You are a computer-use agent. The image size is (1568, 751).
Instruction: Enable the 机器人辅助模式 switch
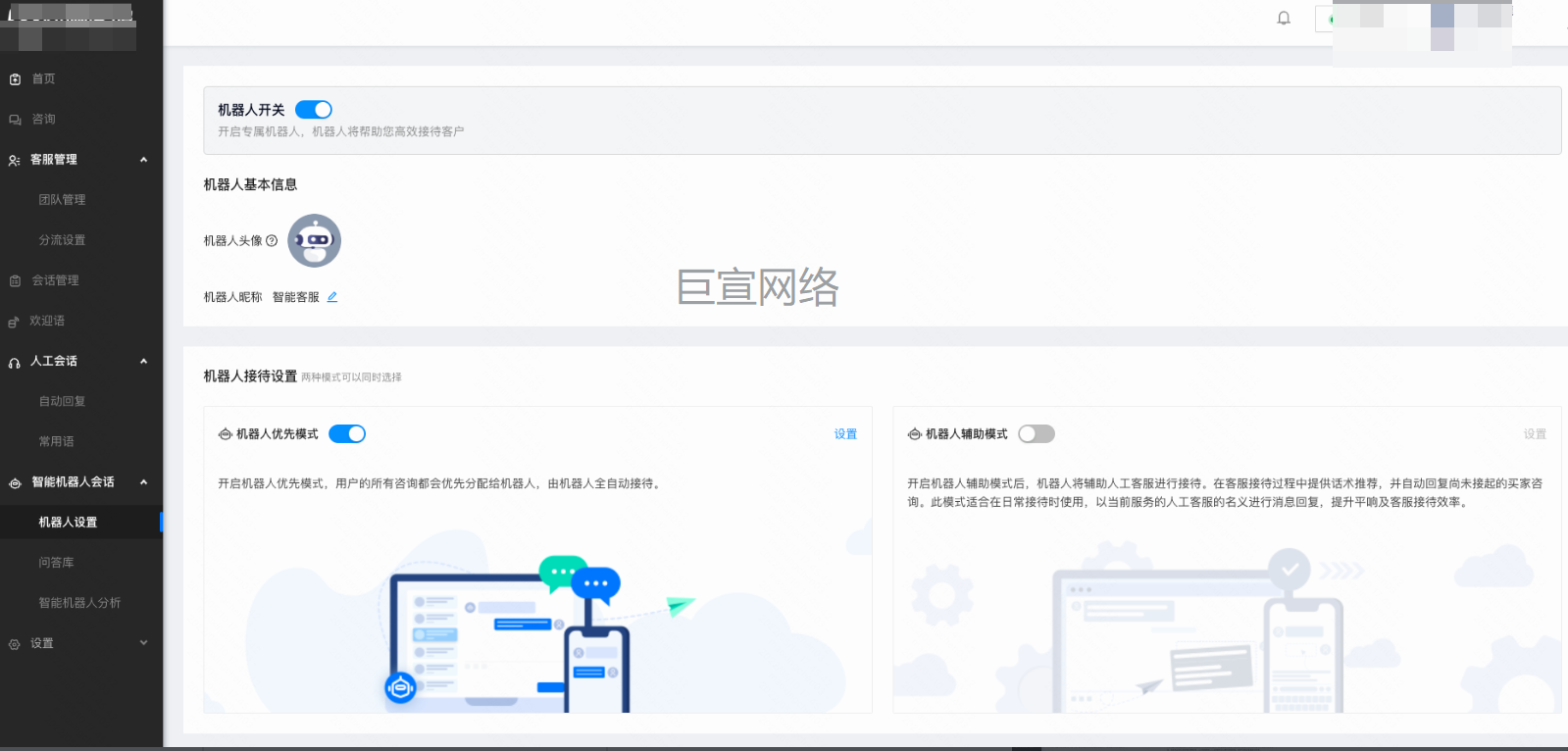(1036, 434)
